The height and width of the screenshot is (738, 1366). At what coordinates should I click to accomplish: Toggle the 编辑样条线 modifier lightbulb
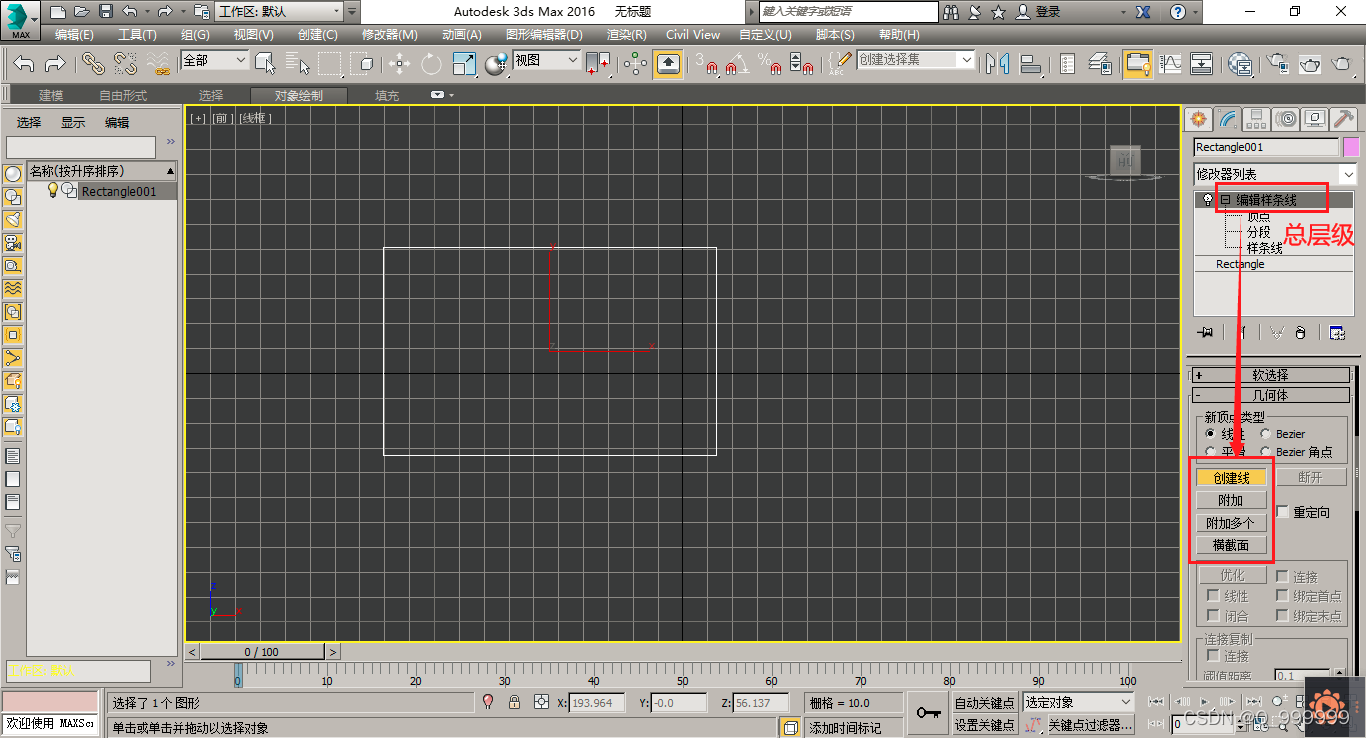click(1208, 200)
